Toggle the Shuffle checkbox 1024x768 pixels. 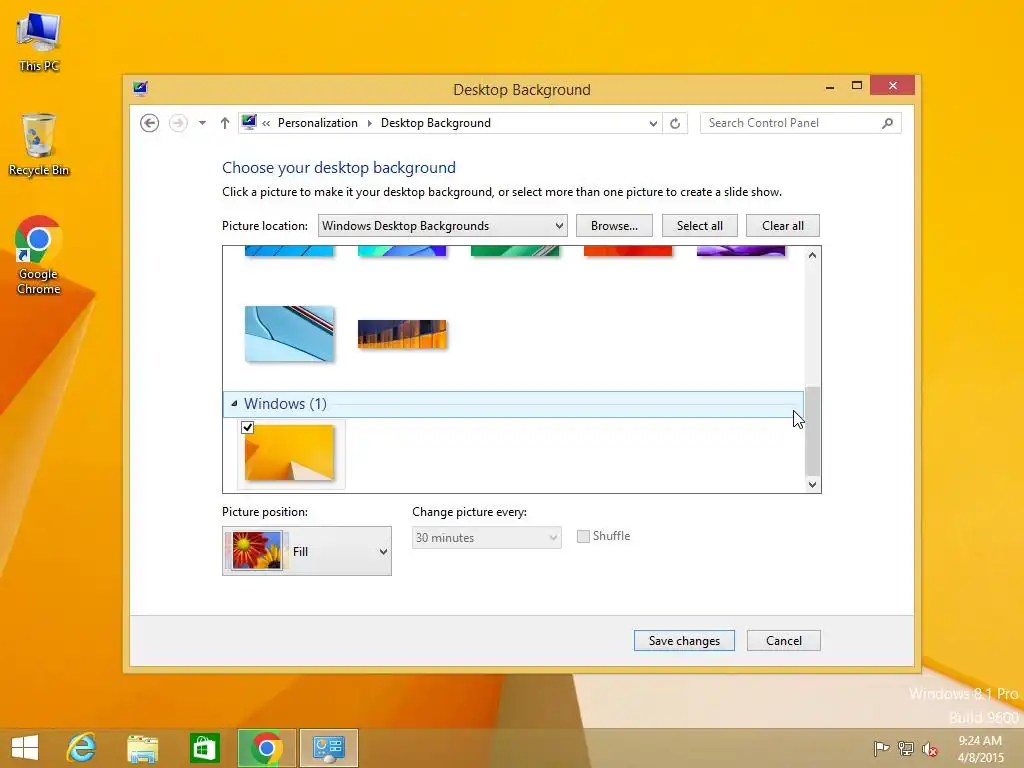point(583,536)
